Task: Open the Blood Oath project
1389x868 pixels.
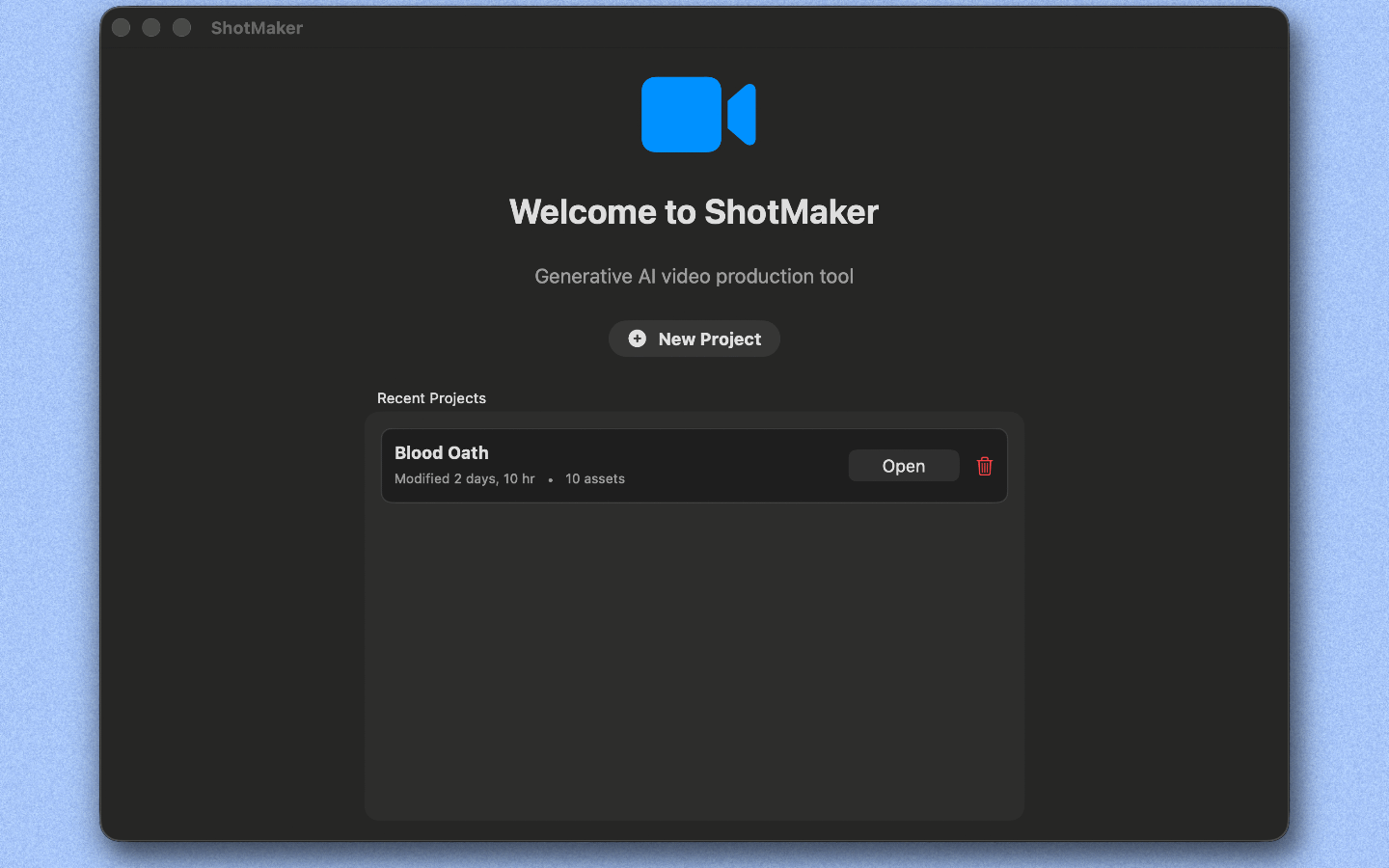Action: [903, 465]
